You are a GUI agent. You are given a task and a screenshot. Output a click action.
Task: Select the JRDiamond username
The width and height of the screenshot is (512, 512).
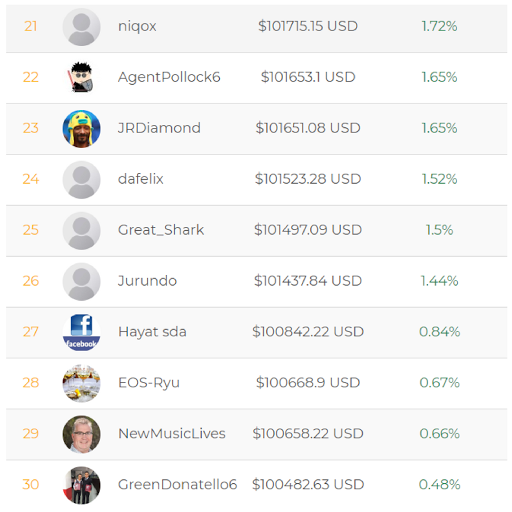pos(159,128)
